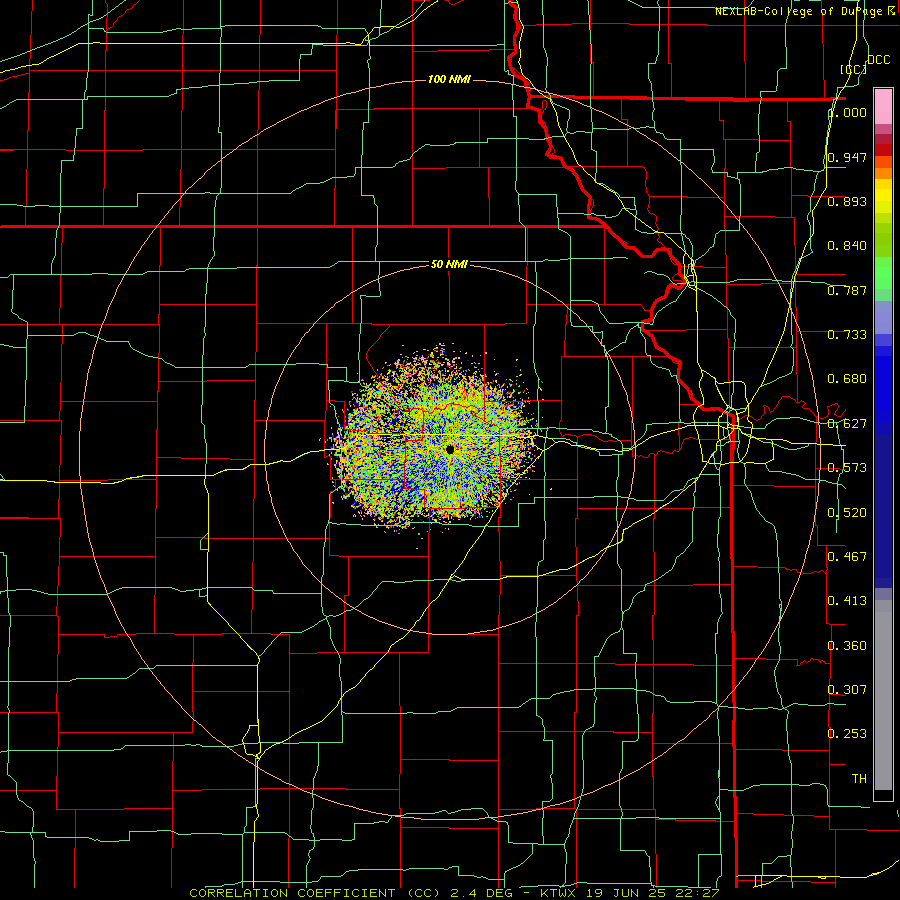Pick the orange swatch on color bar
900x900 pixels.
pyautogui.click(x=883, y=173)
